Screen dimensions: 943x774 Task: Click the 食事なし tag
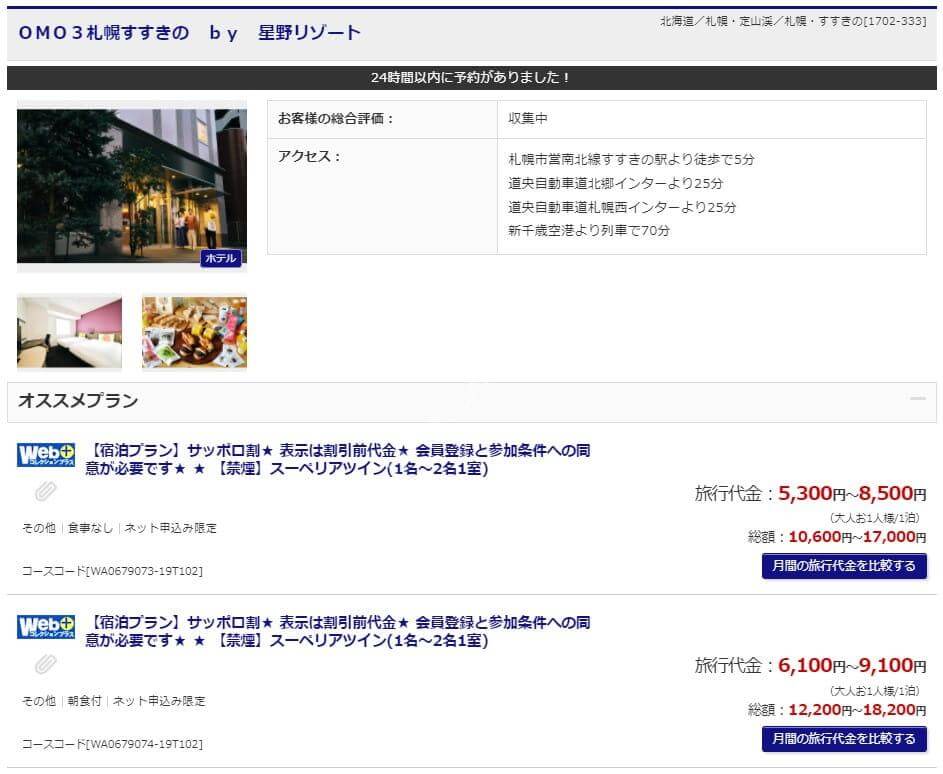[x=90, y=528]
